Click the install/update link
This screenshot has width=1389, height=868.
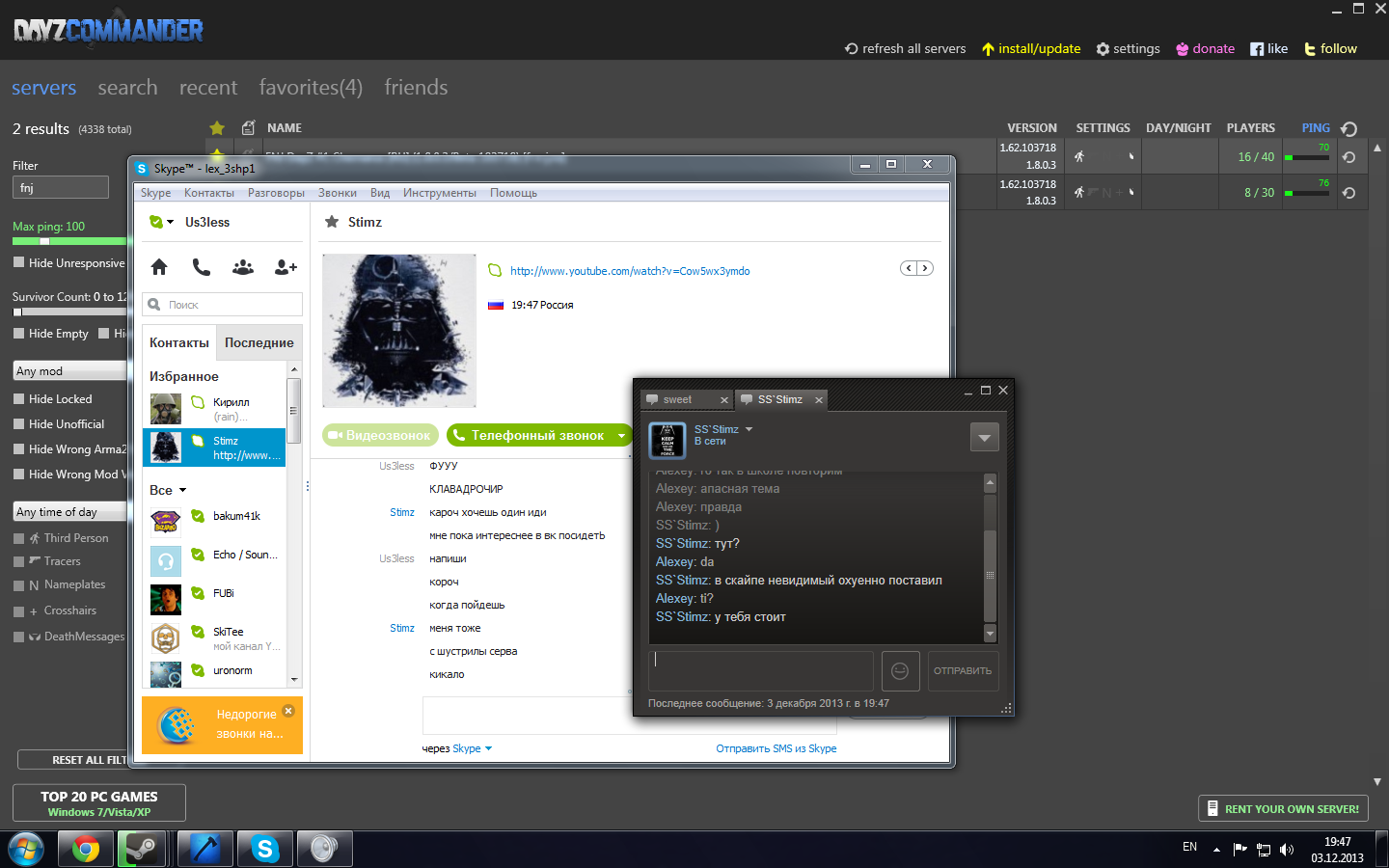(x=1031, y=48)
